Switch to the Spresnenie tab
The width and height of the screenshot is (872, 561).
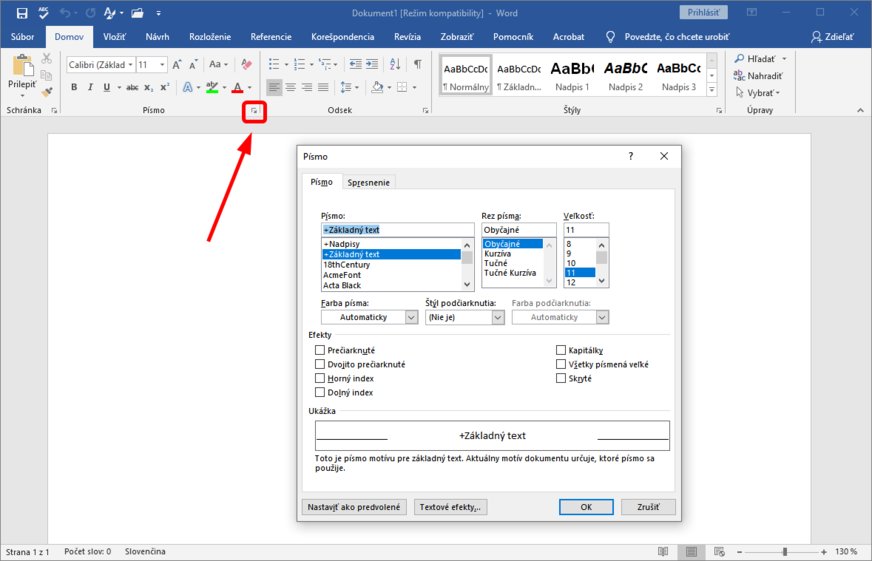pyautogui.click(x=369, y=182)
